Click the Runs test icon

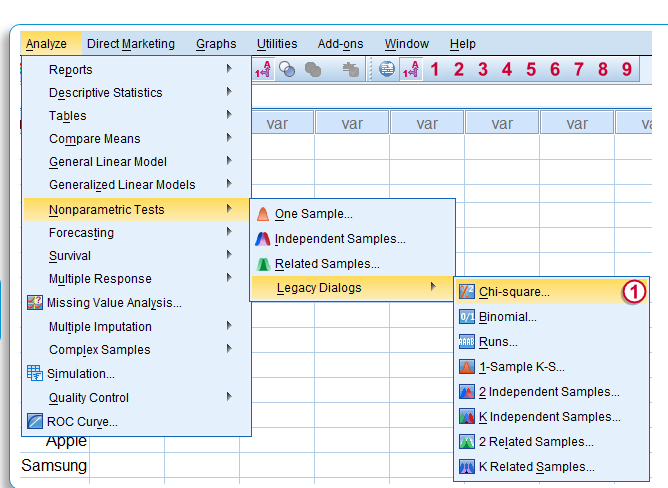pos(466,341)
